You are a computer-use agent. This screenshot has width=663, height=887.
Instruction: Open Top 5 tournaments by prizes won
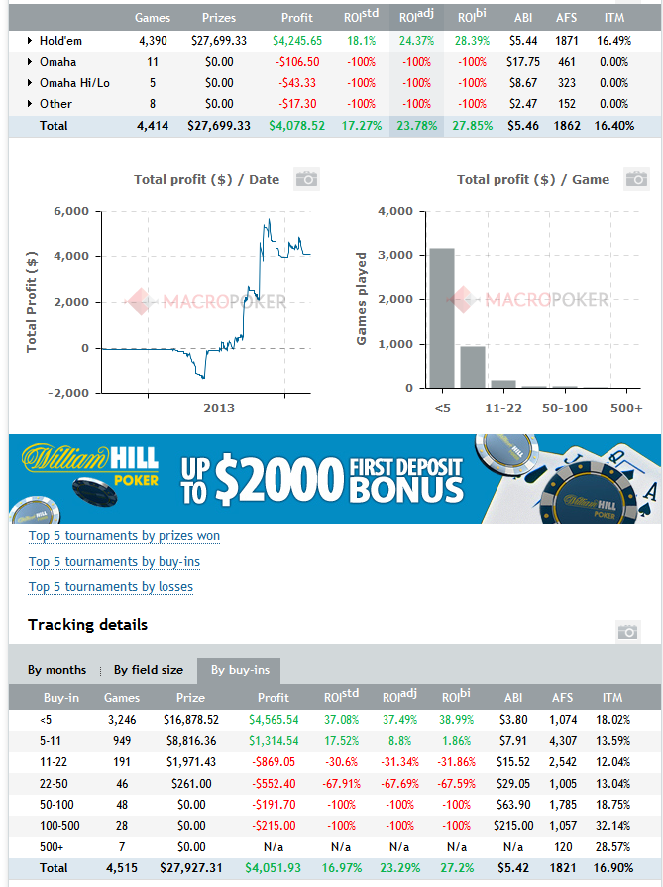[x=124, y=536]
